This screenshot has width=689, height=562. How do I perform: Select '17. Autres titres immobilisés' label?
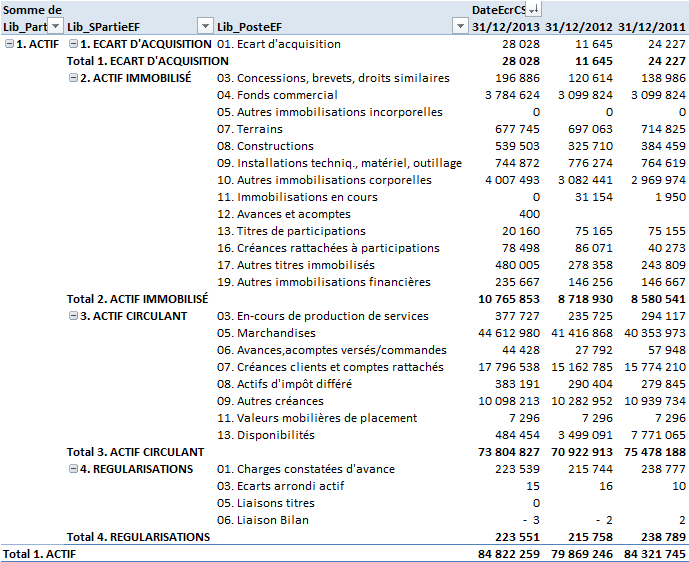296,265
